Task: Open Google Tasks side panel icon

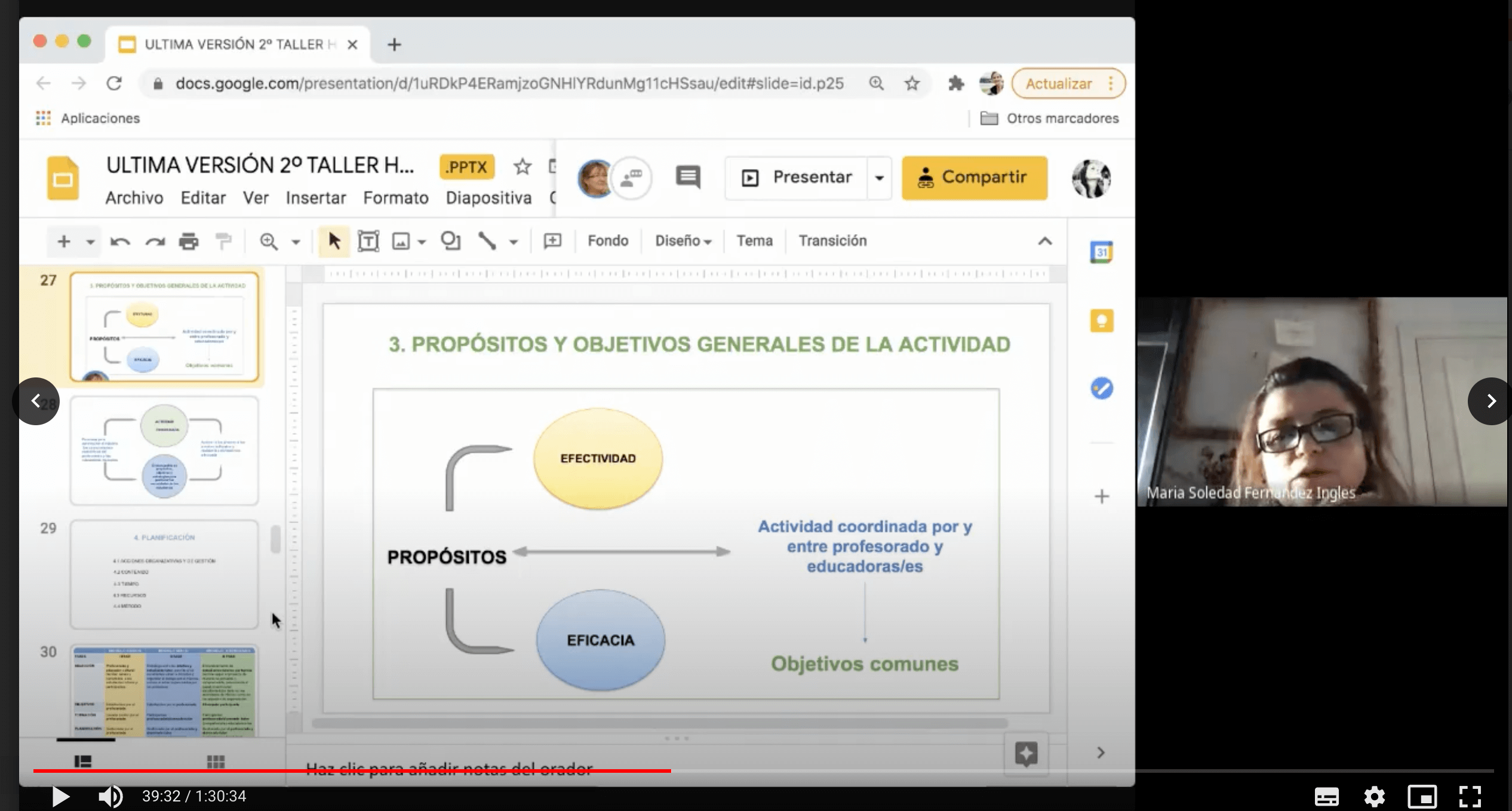Action: (x=1101, y=389)
